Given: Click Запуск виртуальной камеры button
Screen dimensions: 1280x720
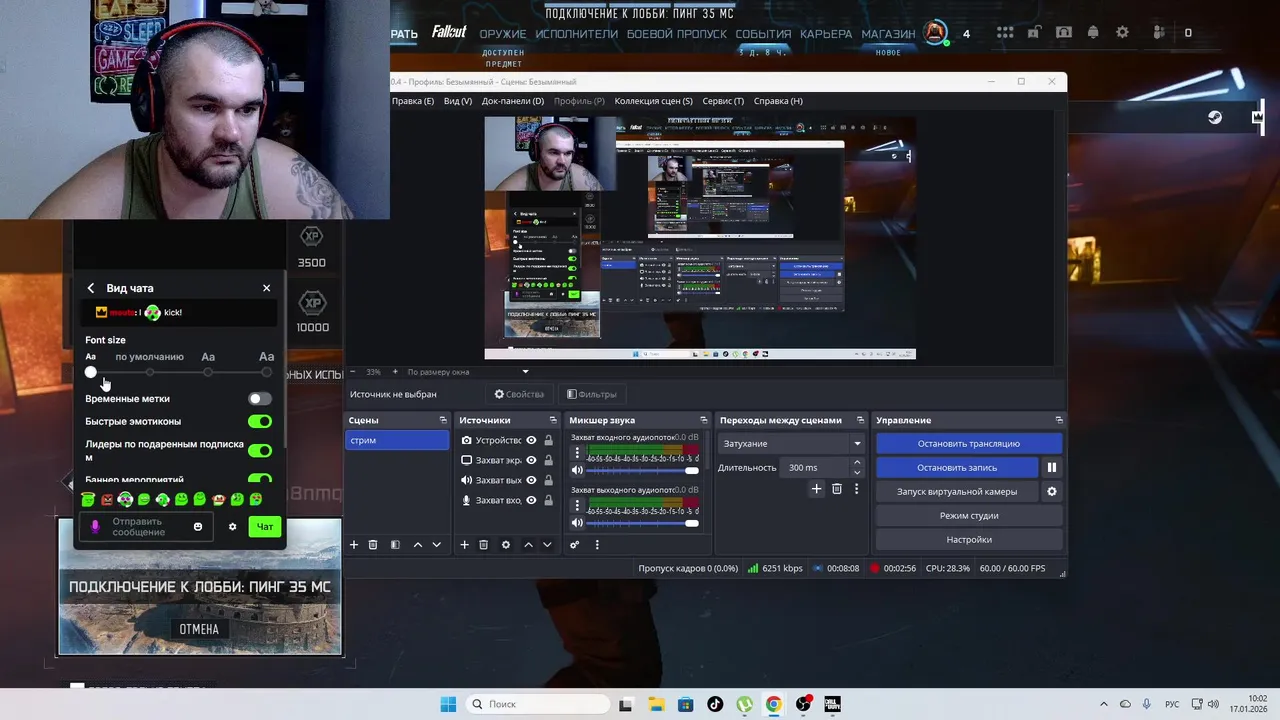Looking at the screenshot, I should pyautogui.click(x=957, y=491).
